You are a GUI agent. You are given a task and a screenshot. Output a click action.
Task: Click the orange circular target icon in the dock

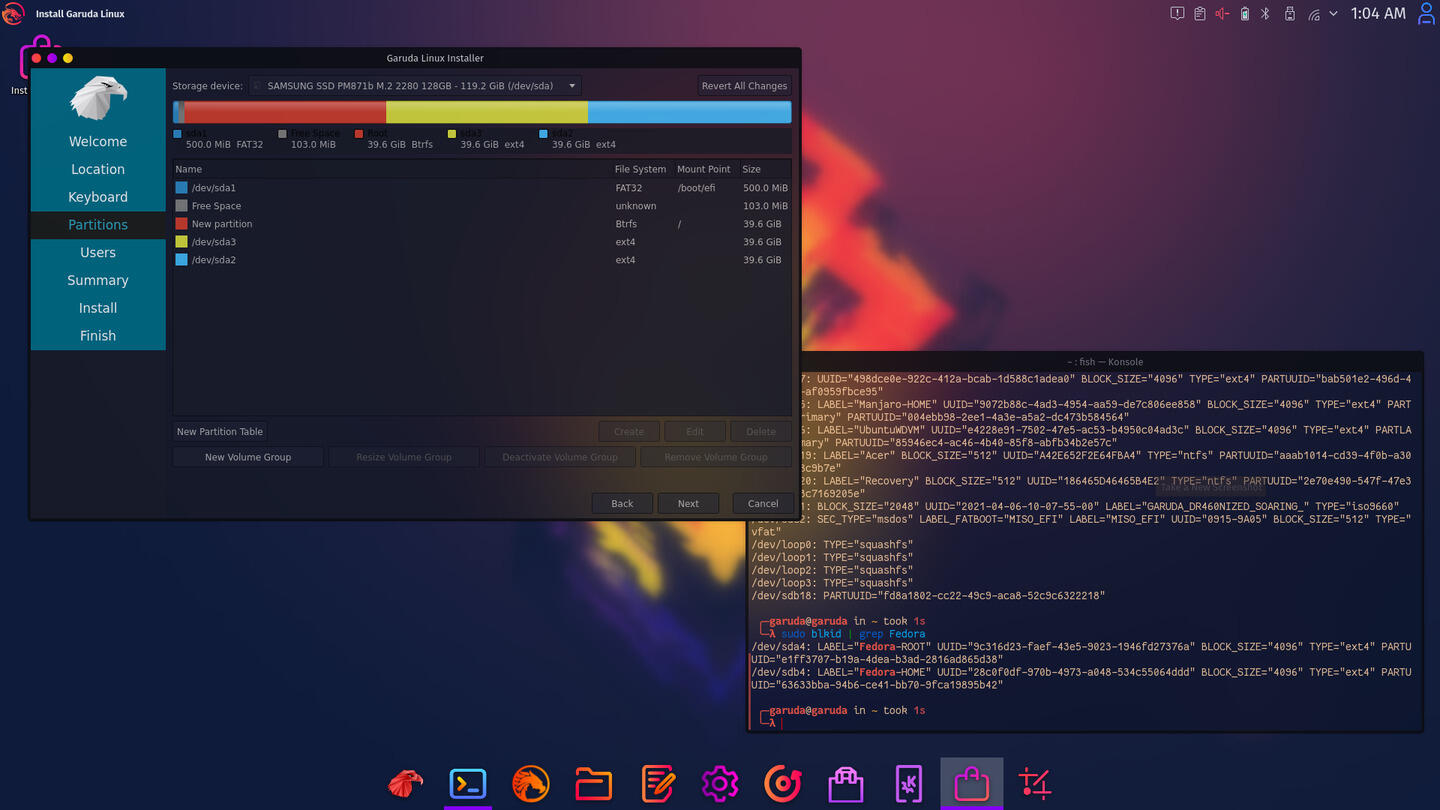tap(783, 783)
